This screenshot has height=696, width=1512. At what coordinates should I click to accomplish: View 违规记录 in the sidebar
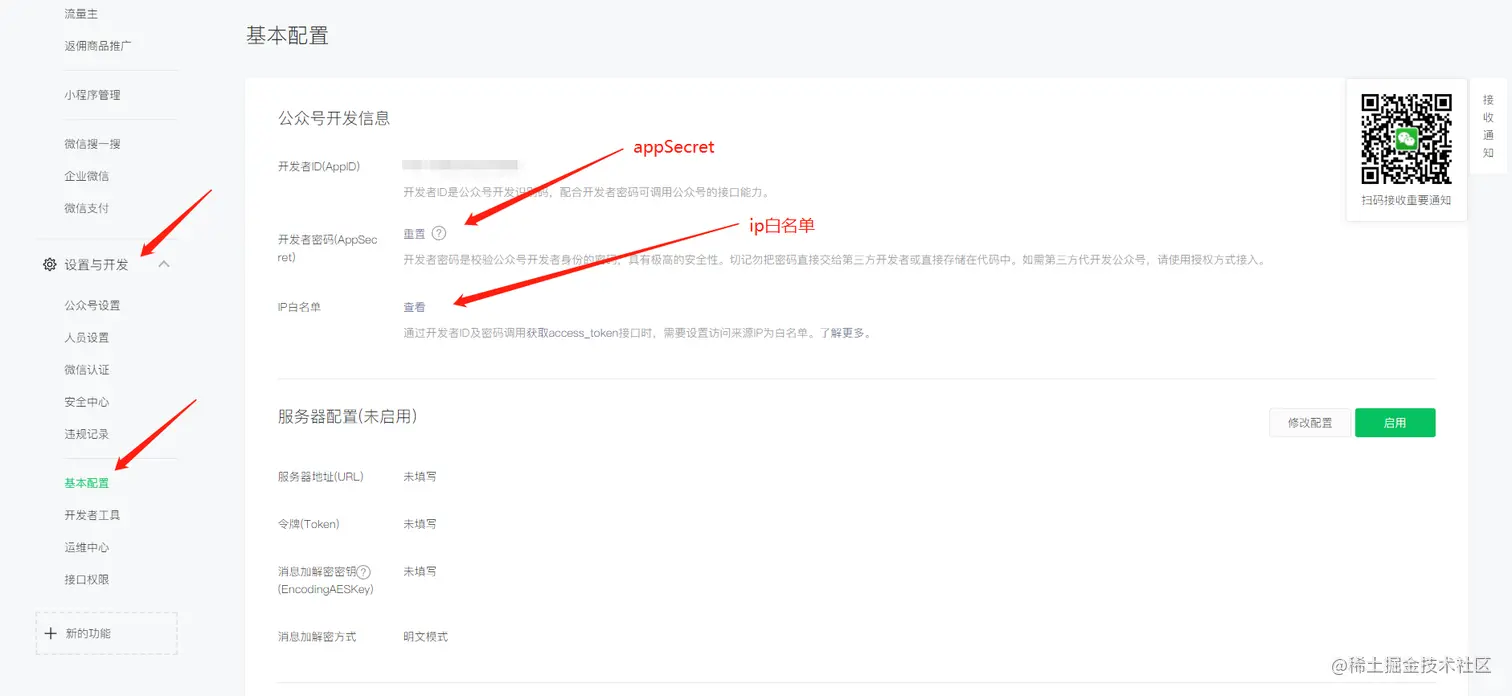pos(87,434)
